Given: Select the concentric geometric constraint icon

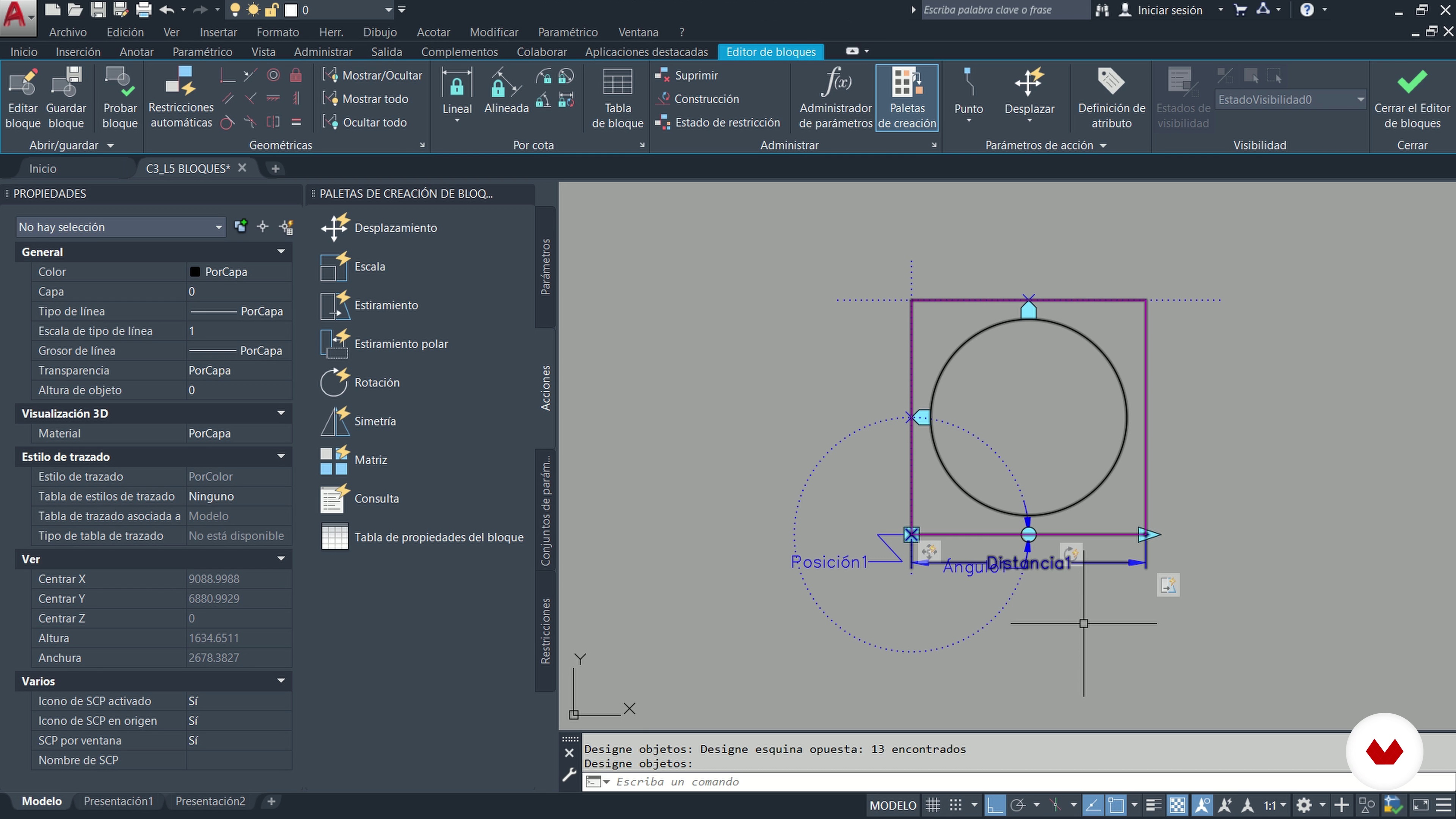Looking at the screenshot, I should point(273,75).
